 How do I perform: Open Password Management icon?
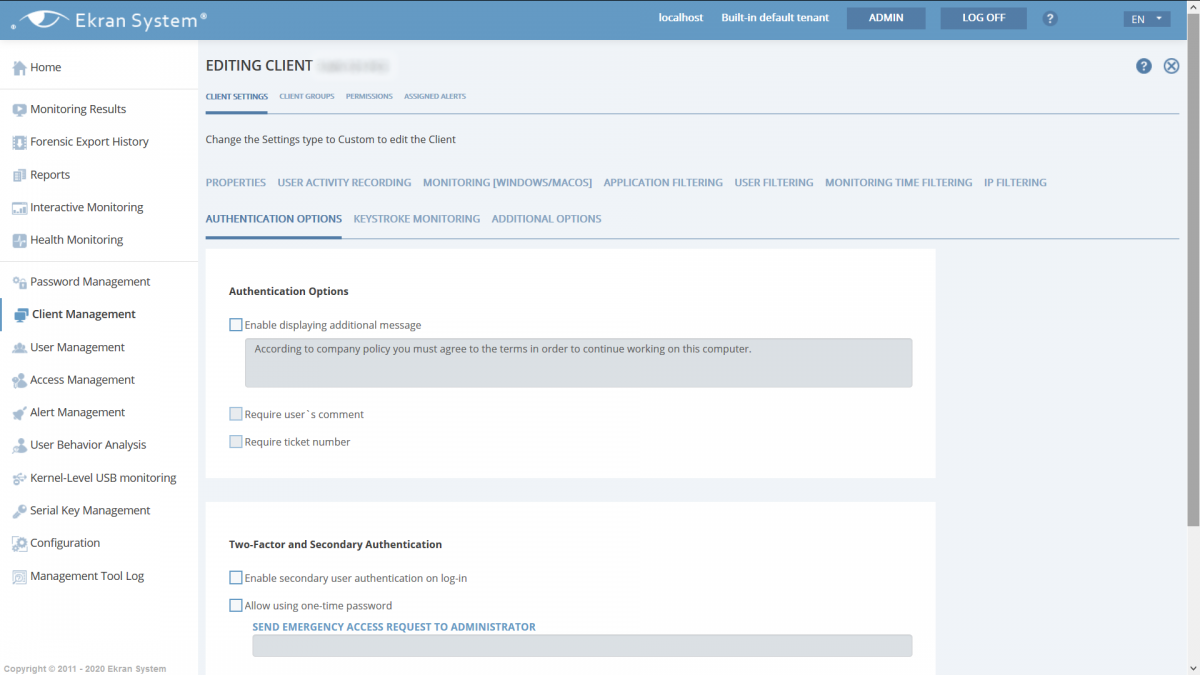[x=19, y=282]
